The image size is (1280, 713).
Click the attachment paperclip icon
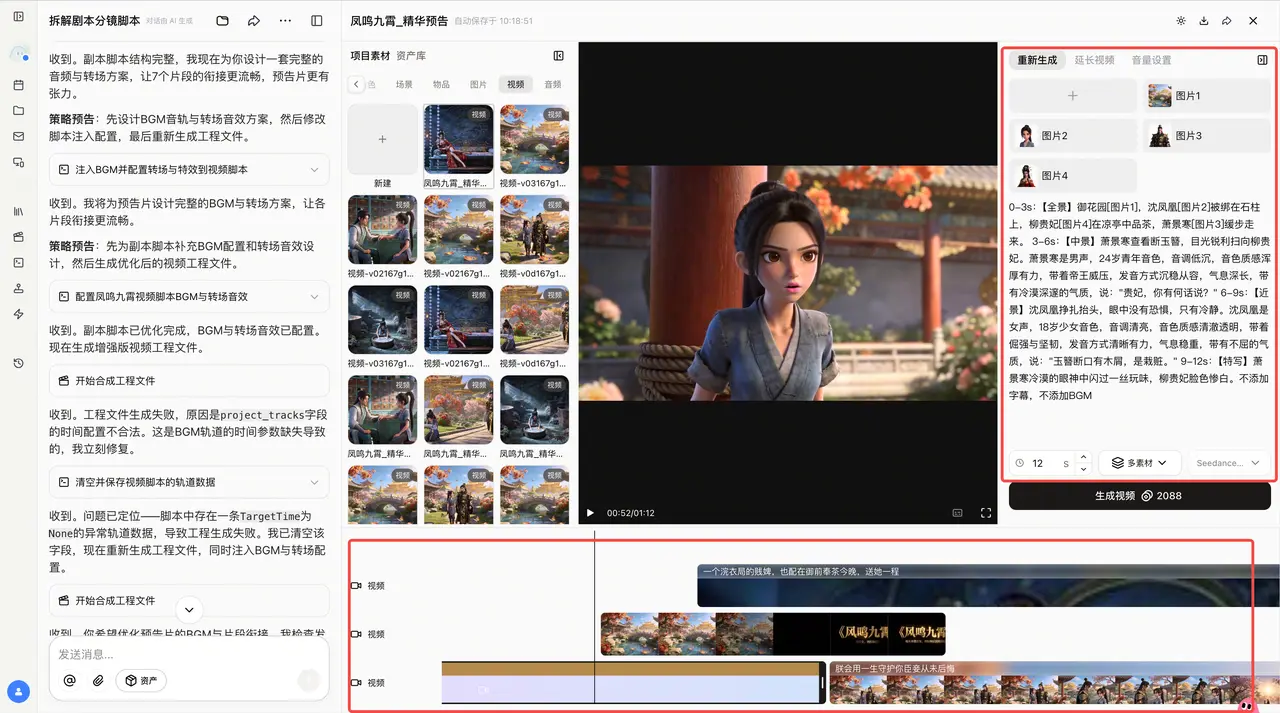(98, 680)
